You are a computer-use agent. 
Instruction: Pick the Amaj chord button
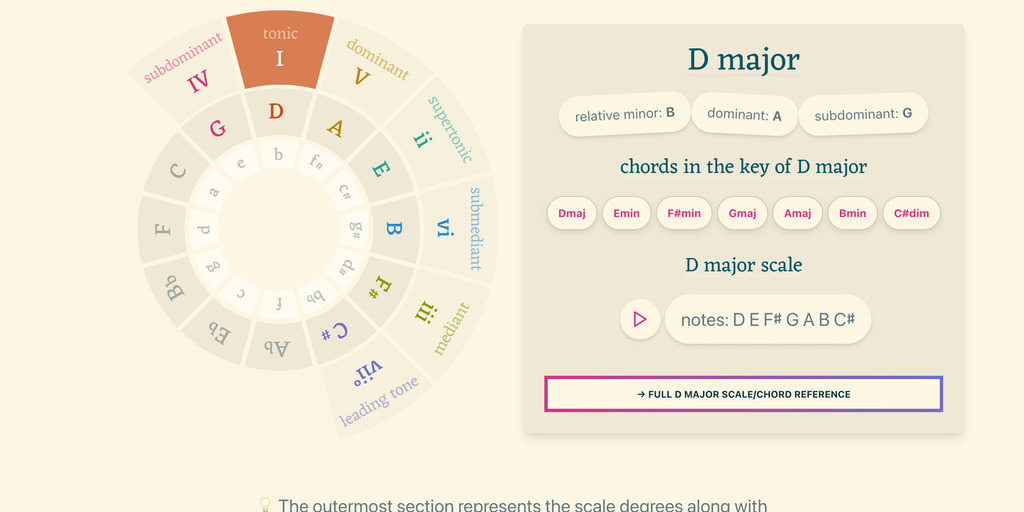[x=798, y=213]
